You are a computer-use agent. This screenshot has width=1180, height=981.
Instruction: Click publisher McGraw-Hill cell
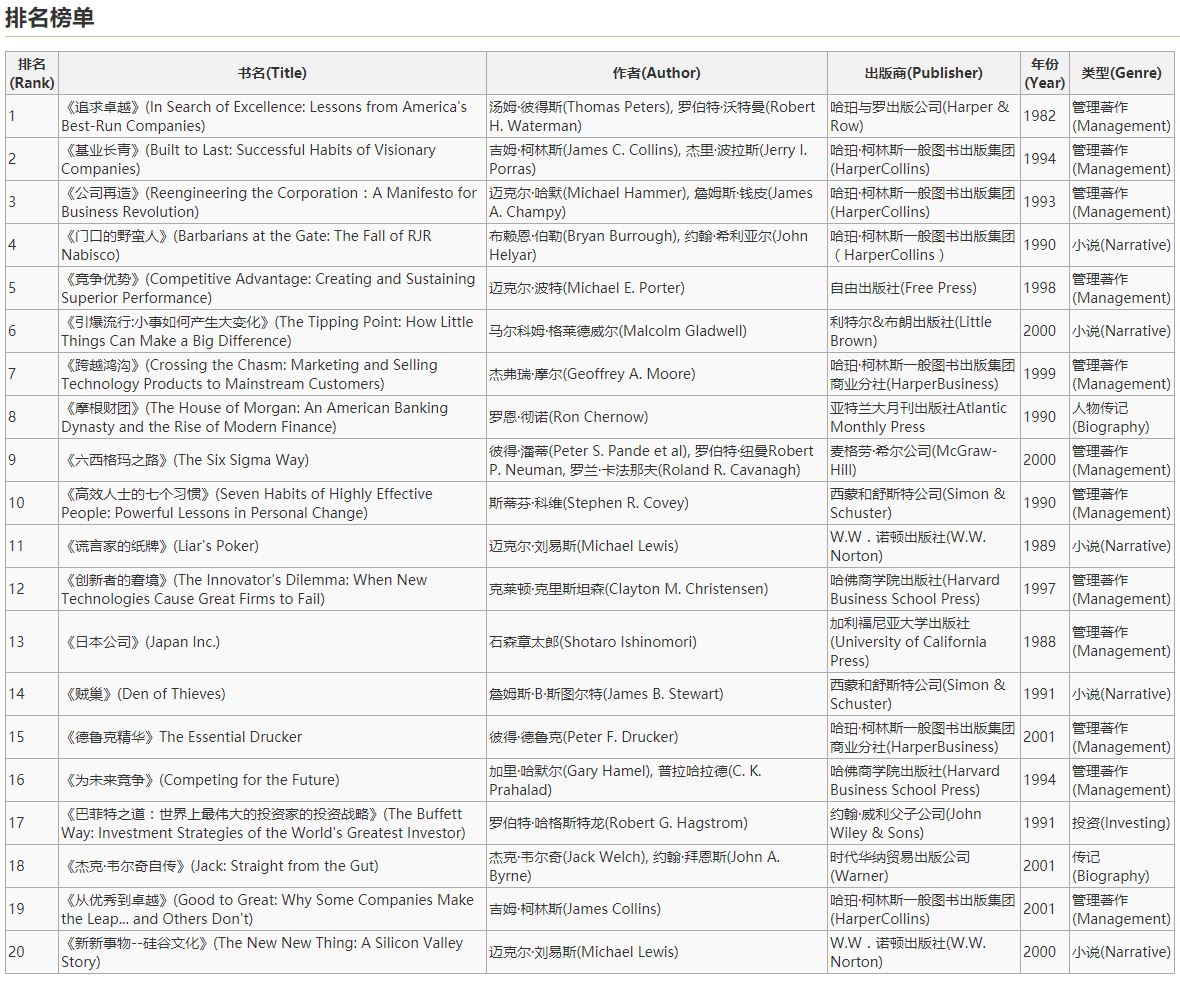click(923, 460)
